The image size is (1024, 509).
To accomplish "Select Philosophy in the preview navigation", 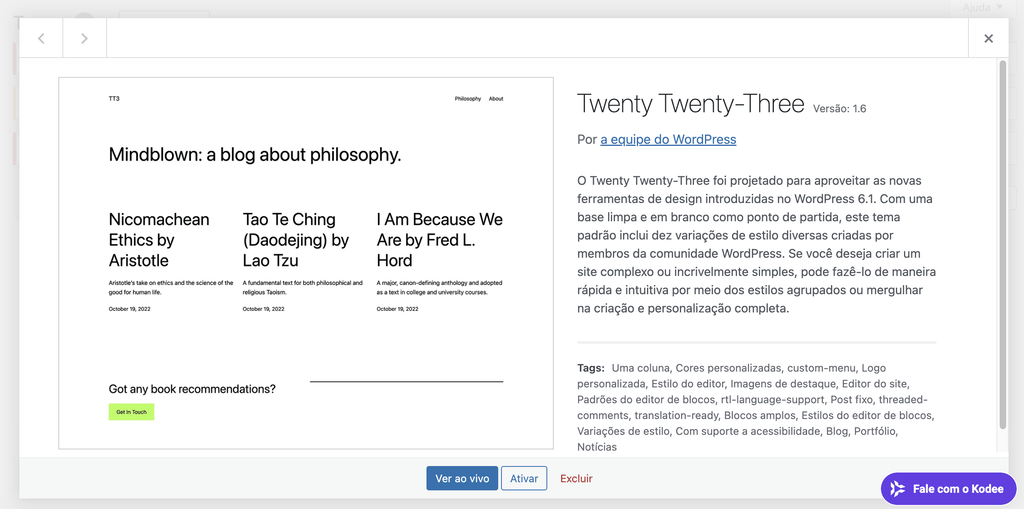I will point(468,99).
